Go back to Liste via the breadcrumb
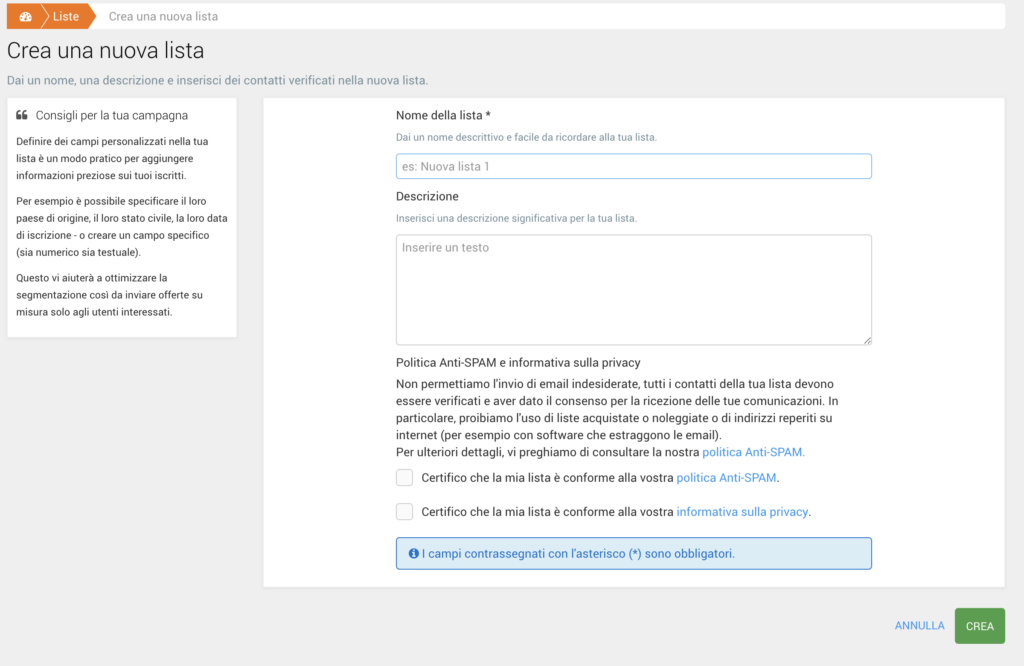 pos(66,16)
